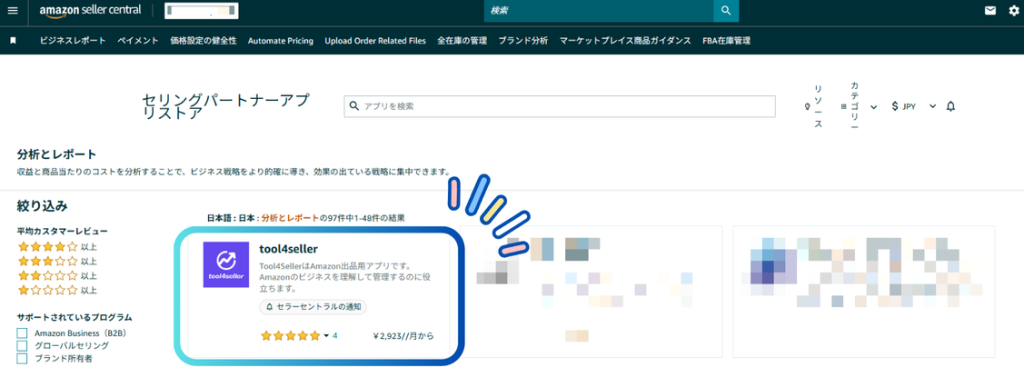Click the tool4seller review count 4
The height and width of the screenshot is (367, 1024).
pyautogui.click(x=335, y=336)
